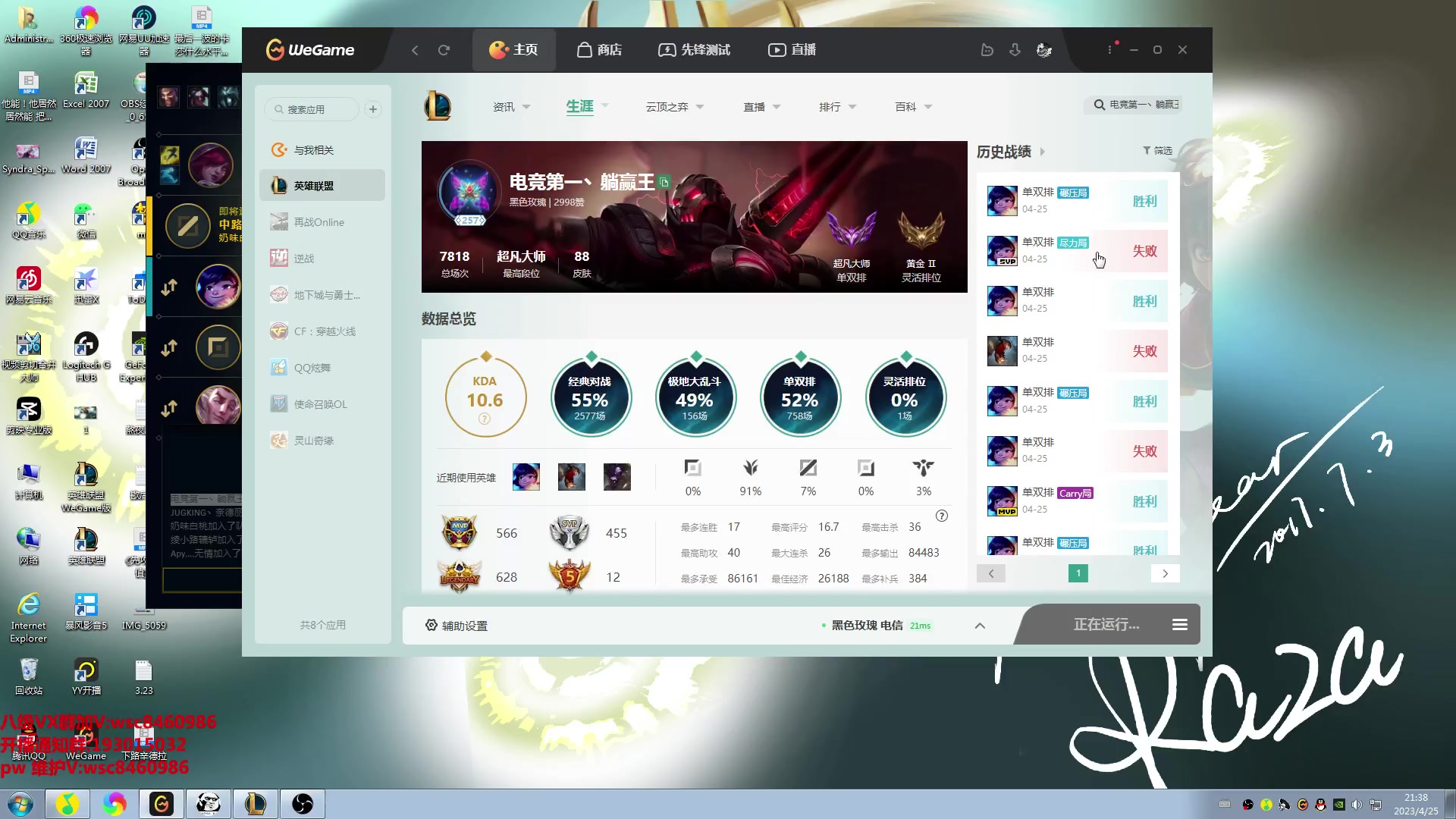The image size is (1456, 819).
Task: Open the Windows Start button
Action: pyautogui.click(x=20, y=804)
